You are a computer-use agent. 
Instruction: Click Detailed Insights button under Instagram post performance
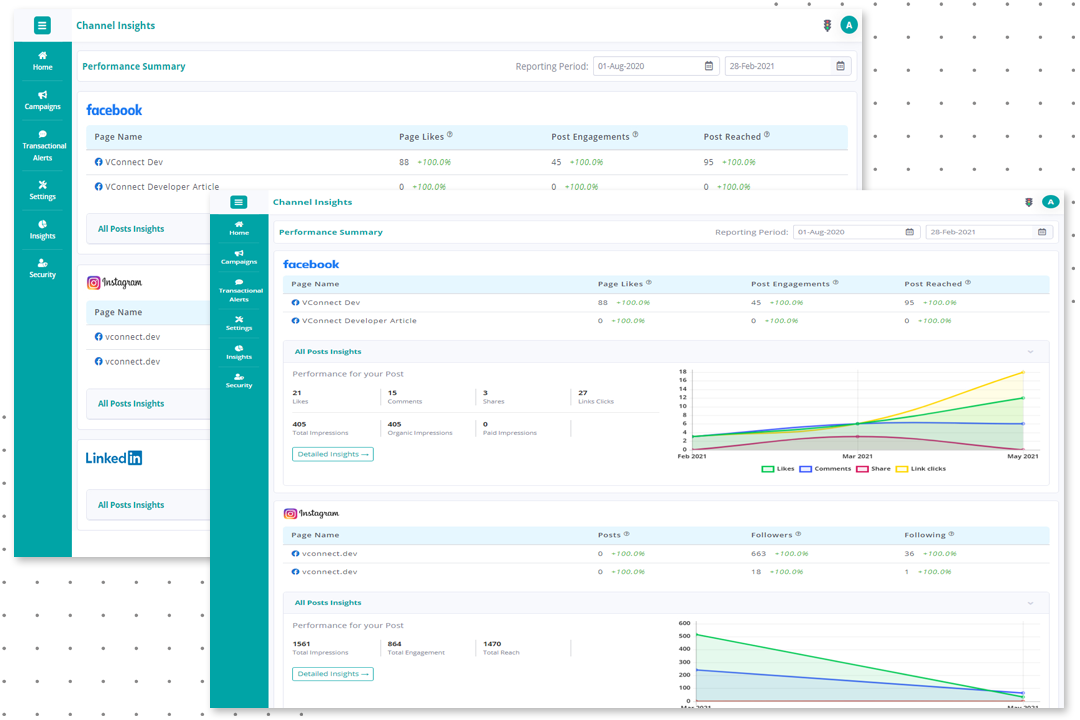pos(333,674)
